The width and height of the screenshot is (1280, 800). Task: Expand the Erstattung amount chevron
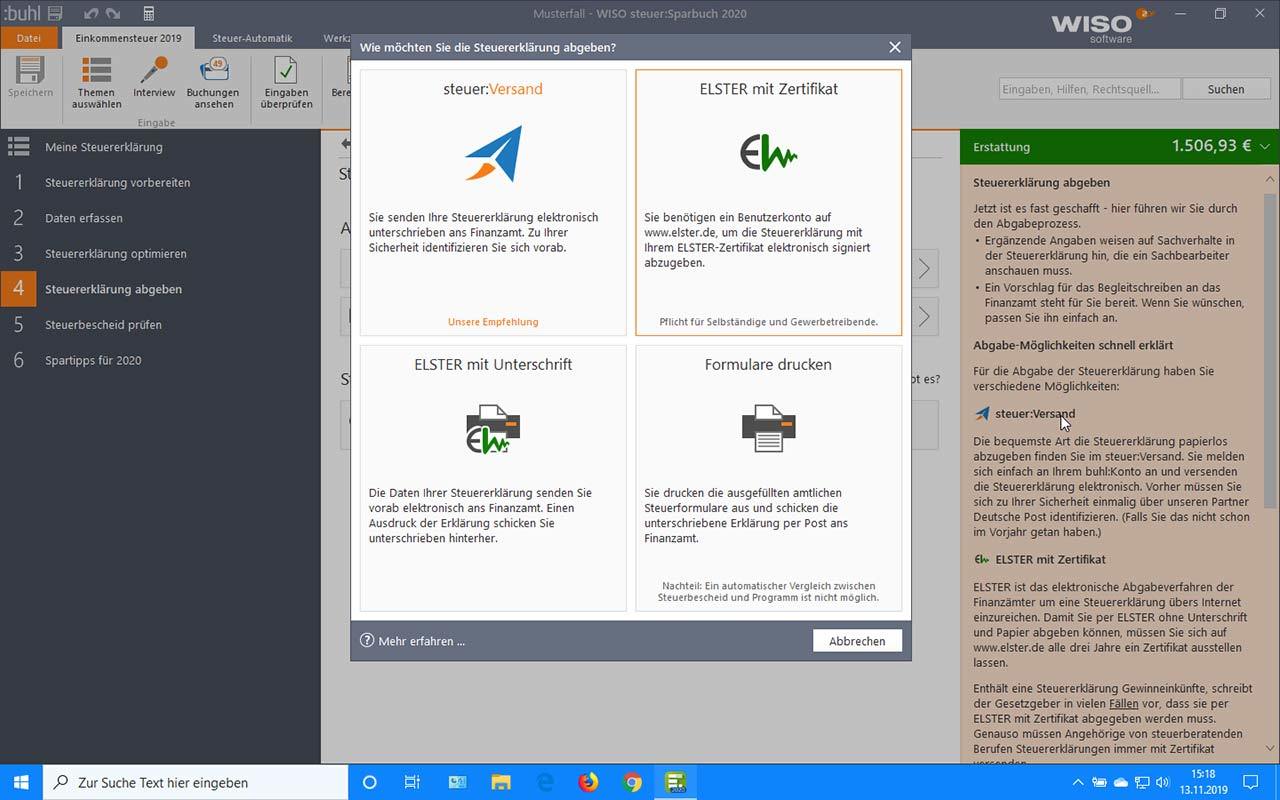tap(1266, 146)
